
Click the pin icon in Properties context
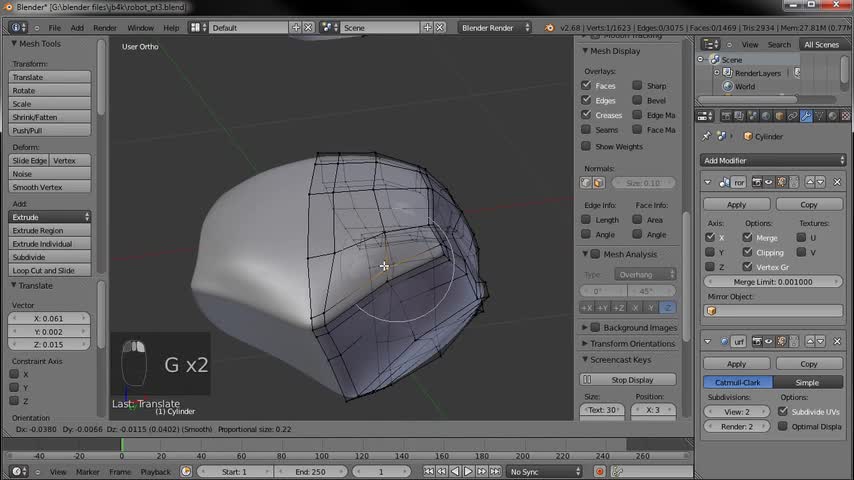pos(707,136)
